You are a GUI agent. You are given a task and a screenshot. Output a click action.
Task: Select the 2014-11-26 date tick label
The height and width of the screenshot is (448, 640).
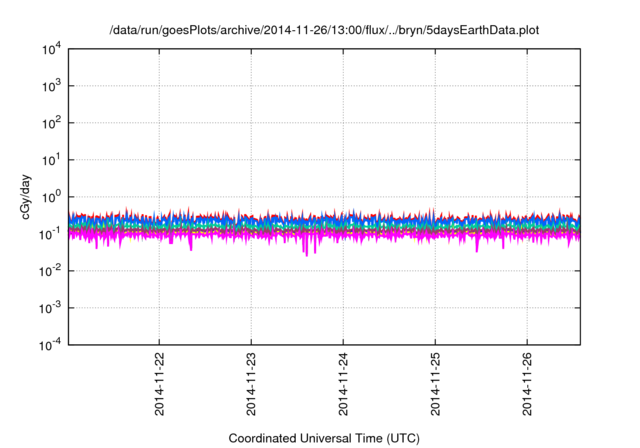tap(527, 384)
